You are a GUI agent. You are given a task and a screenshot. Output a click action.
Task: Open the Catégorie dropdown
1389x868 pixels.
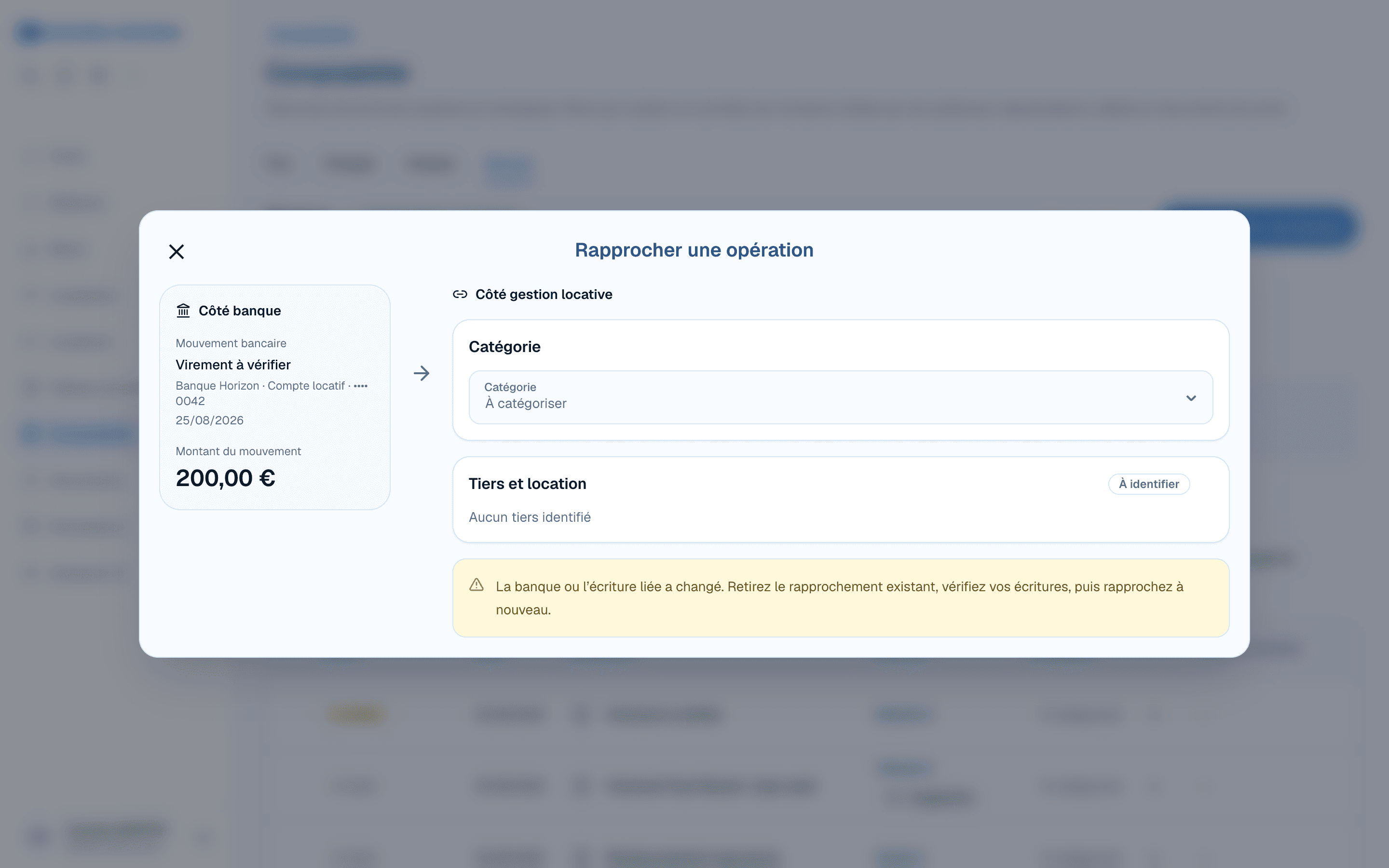[840, 397]
